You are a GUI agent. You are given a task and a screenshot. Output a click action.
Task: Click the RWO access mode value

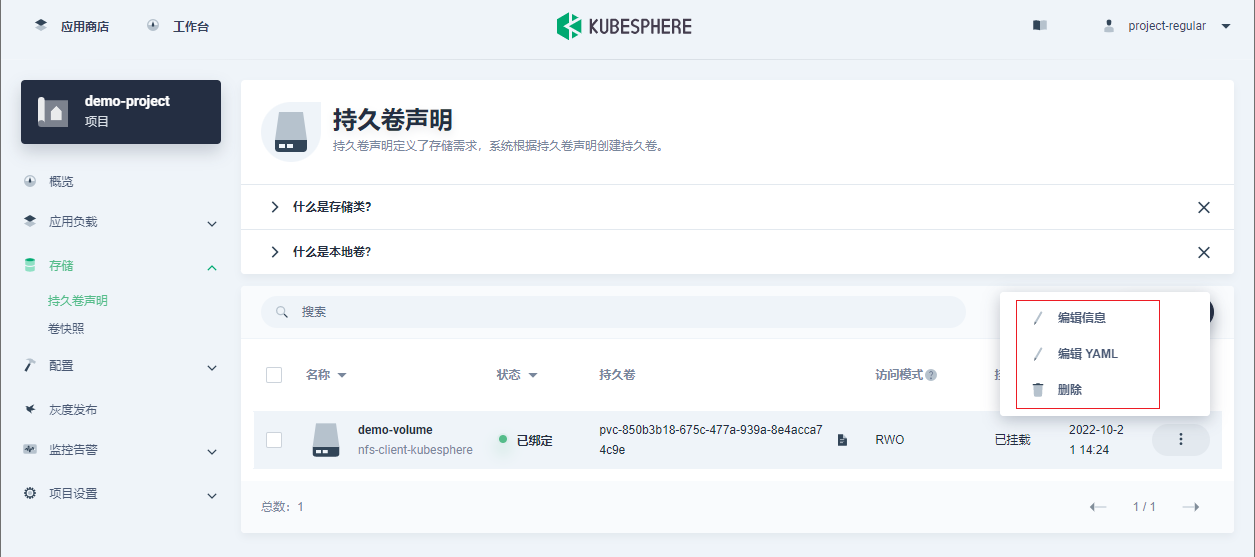pos(889,440)
